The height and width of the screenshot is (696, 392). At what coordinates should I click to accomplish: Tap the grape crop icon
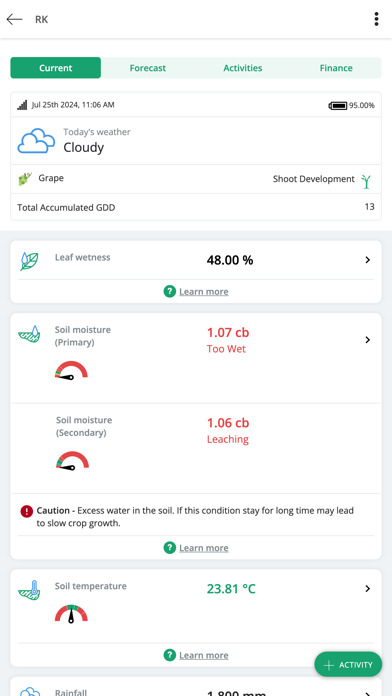(x=25, y=179)
